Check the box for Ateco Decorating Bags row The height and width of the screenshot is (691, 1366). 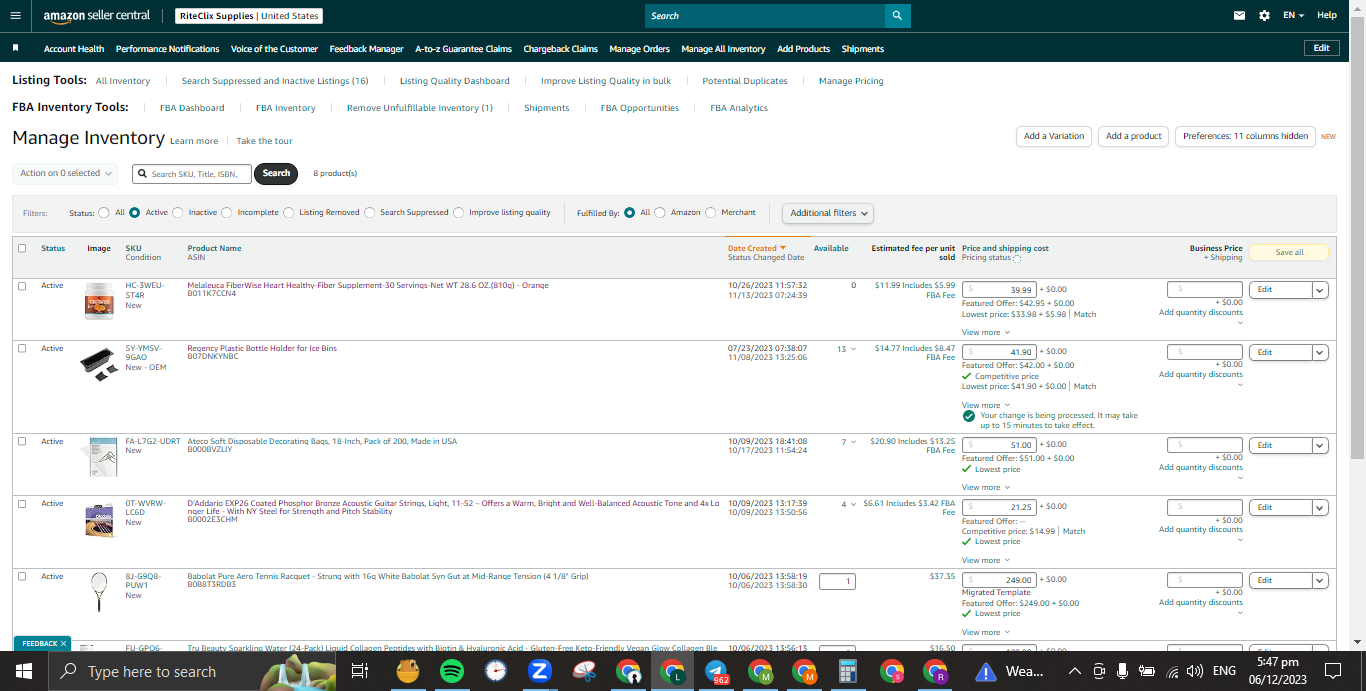point(22,442)
